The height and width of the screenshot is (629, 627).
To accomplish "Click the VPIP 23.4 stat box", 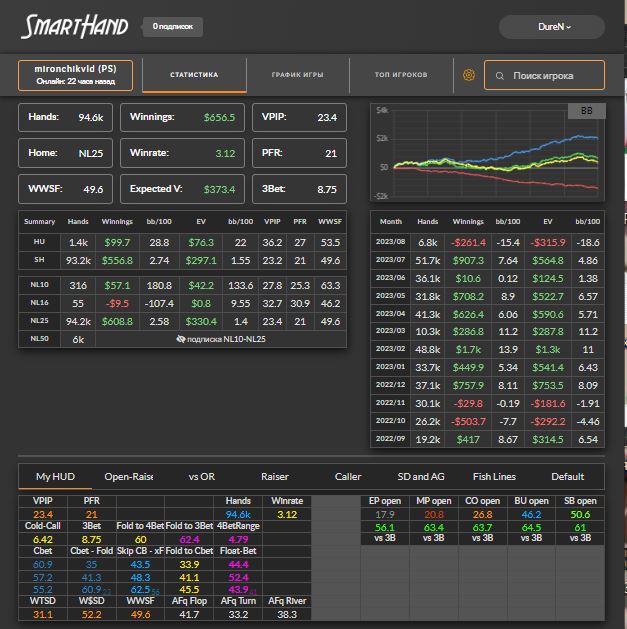I will click(299, 117).
